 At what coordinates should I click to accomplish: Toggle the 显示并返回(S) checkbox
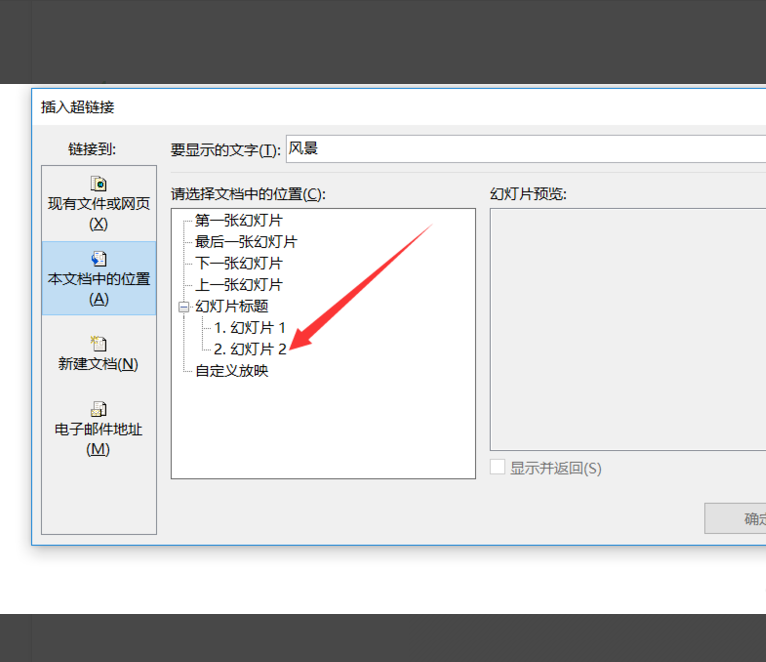497,467
